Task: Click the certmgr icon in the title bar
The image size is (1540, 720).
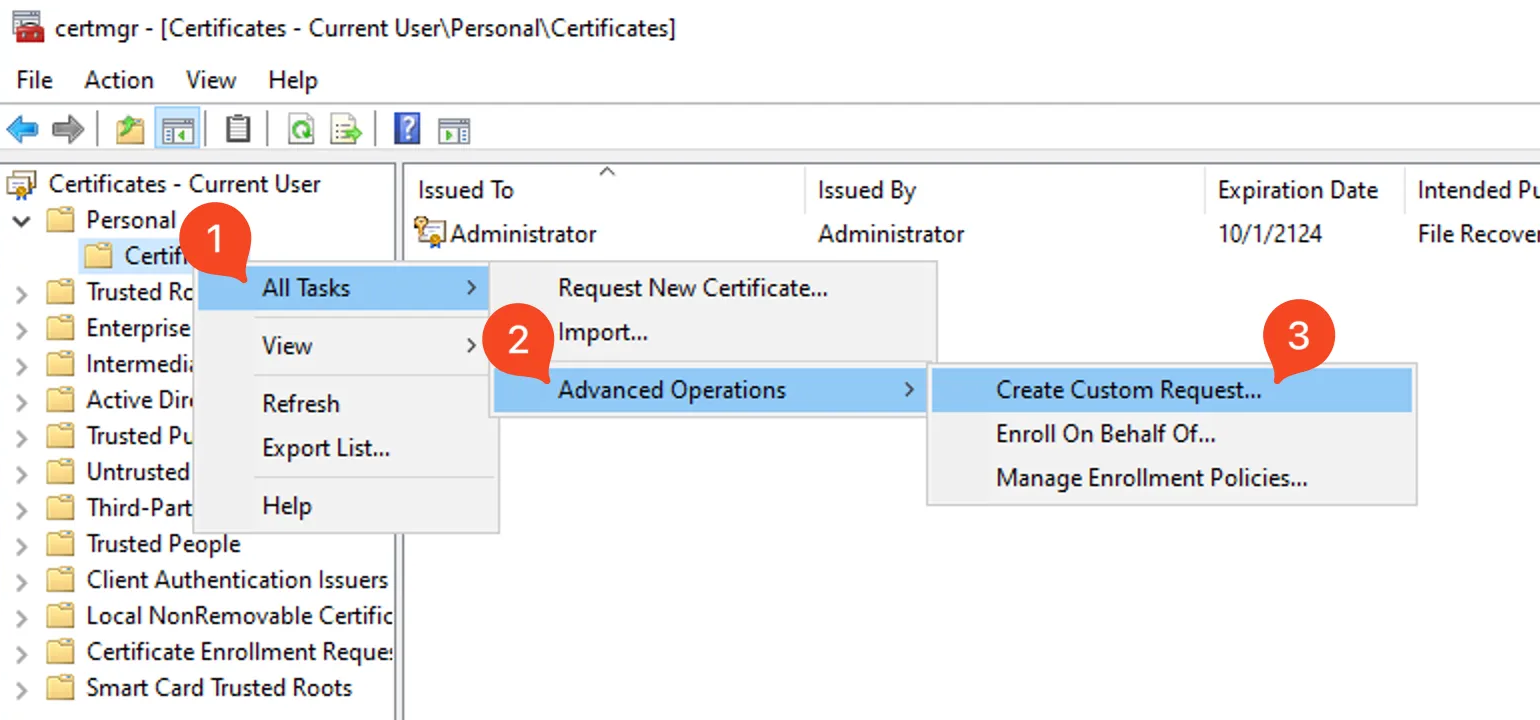Action: [x=28, y=25]
